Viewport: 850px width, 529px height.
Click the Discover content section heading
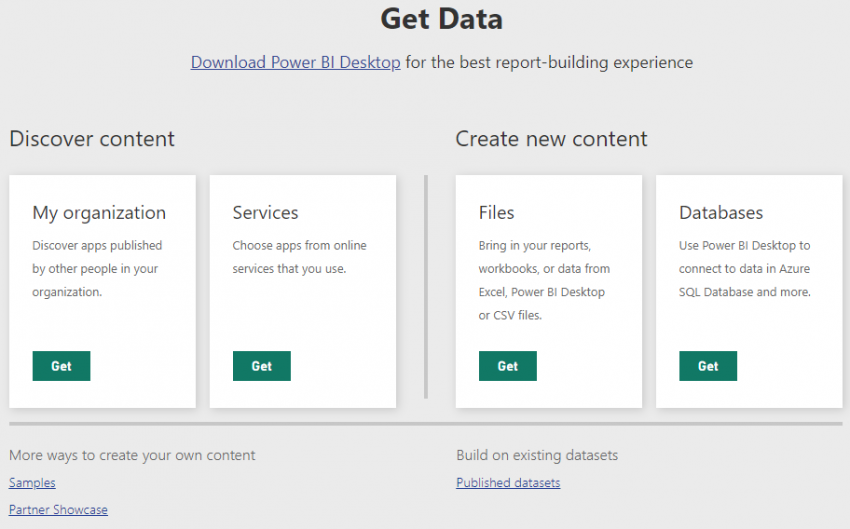[92, 139]
